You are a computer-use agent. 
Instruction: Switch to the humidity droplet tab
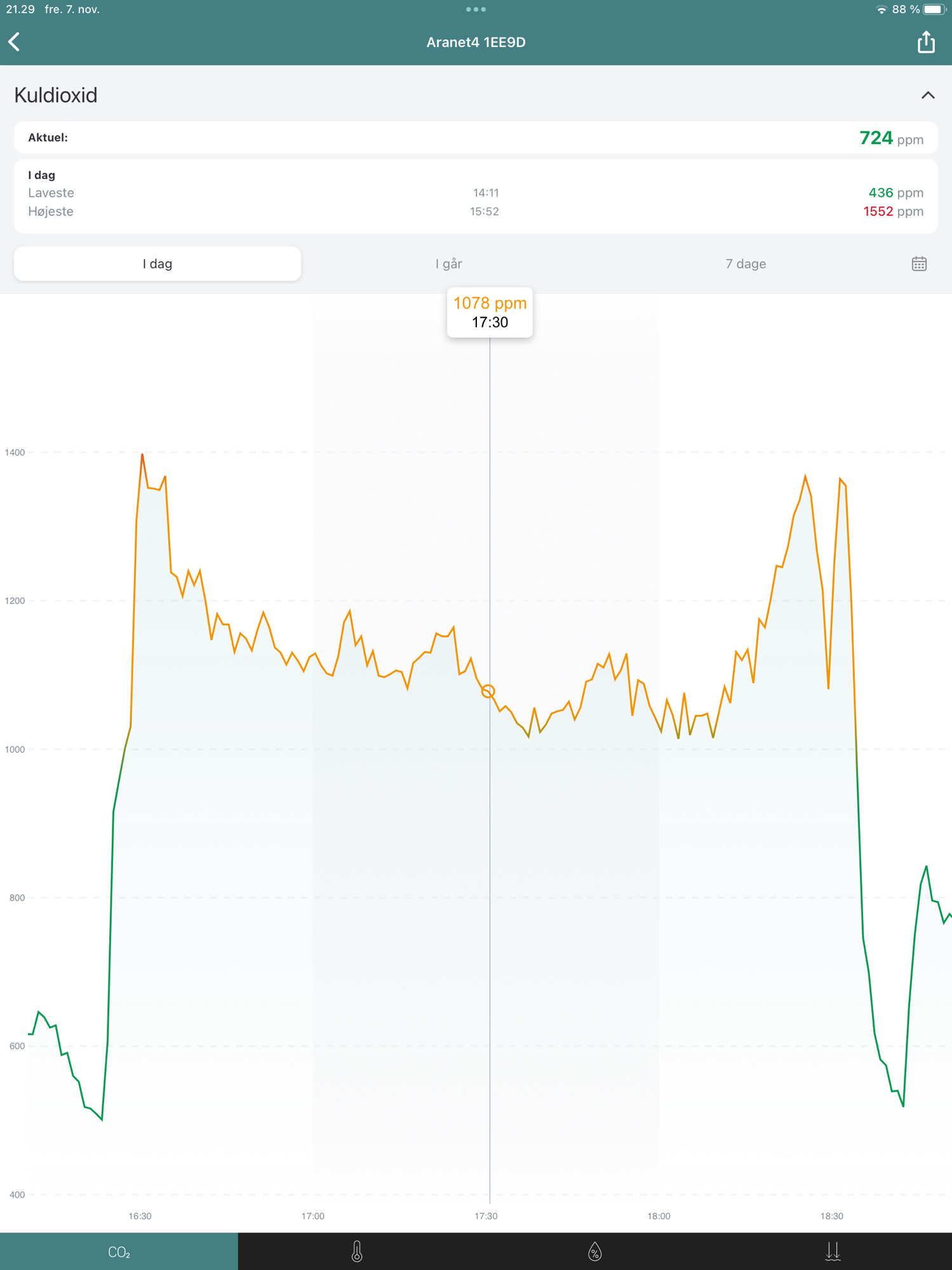point(594,1251)
